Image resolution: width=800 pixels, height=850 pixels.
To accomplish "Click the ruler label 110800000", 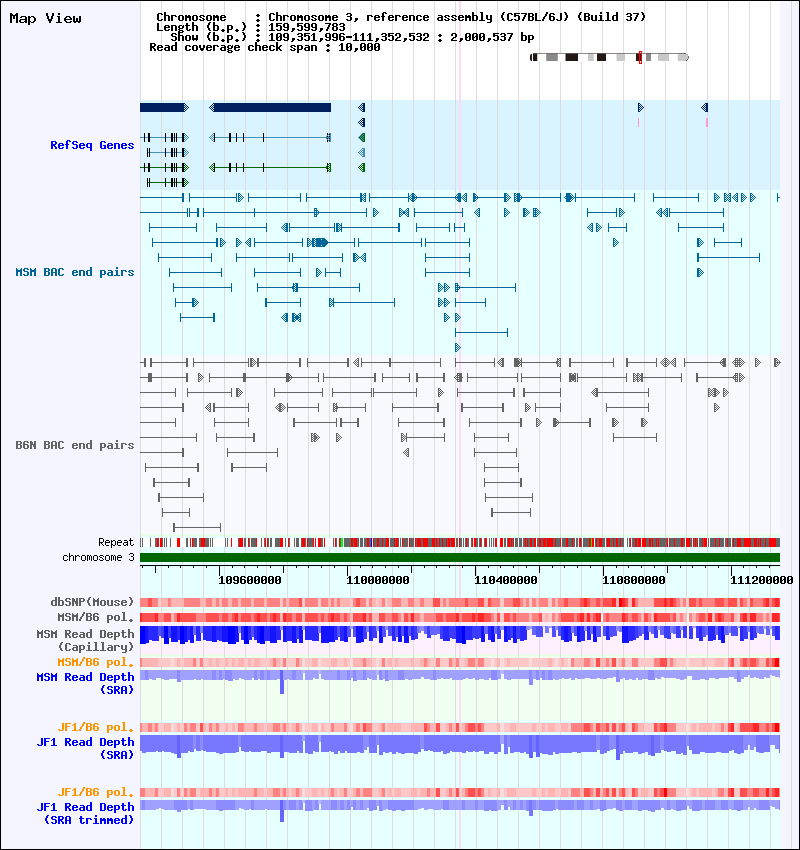I will (634, 581).
